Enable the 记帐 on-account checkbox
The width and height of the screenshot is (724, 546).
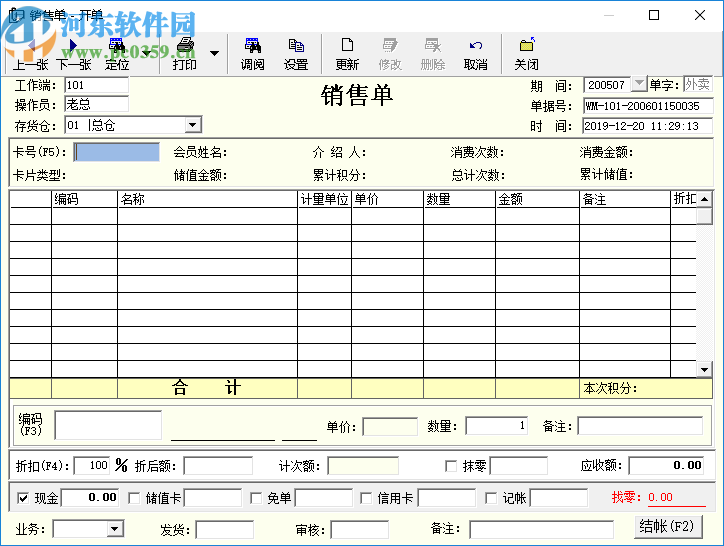pyautogui.click(x=491, y=498)
